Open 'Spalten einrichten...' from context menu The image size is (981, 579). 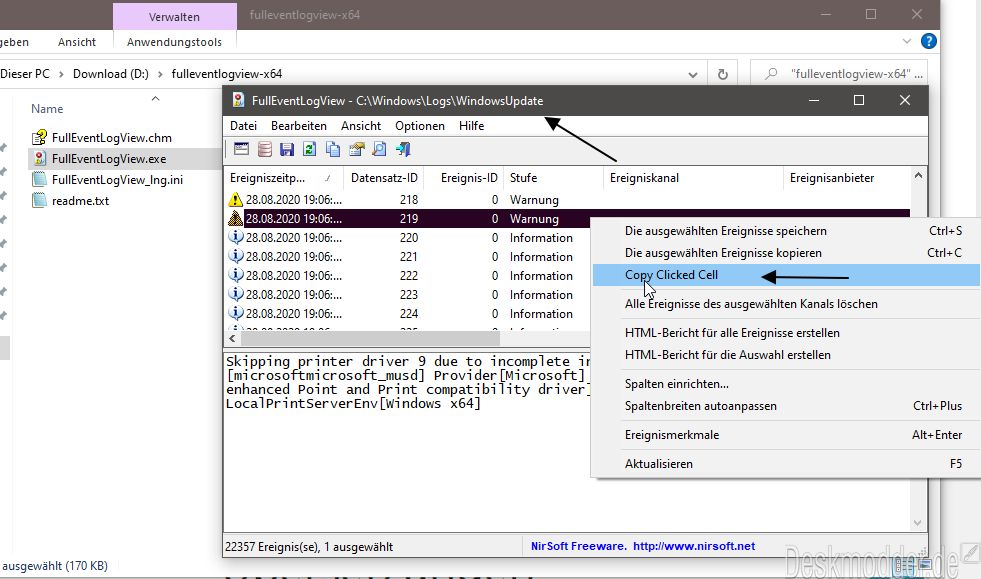[x=786, y=384]
